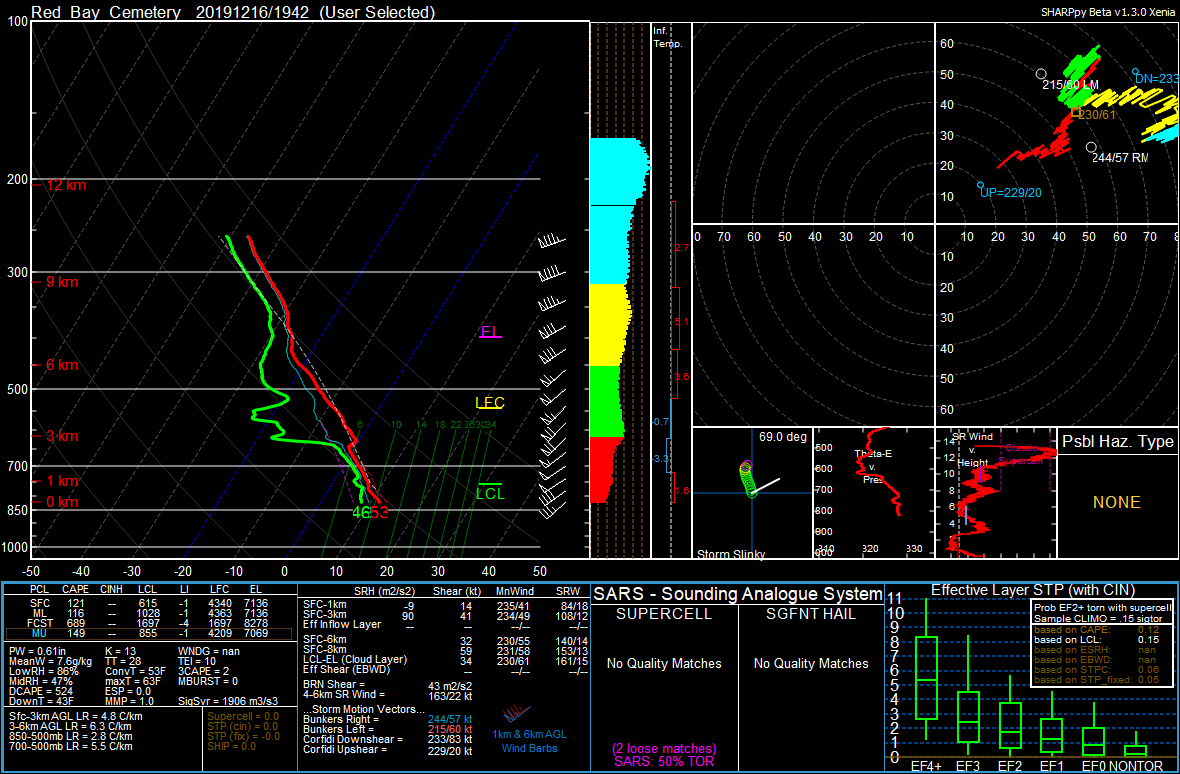Select the SFC parcel row
The height and width of the screenshot is (774, 1180).
click(x=150, y=603)
